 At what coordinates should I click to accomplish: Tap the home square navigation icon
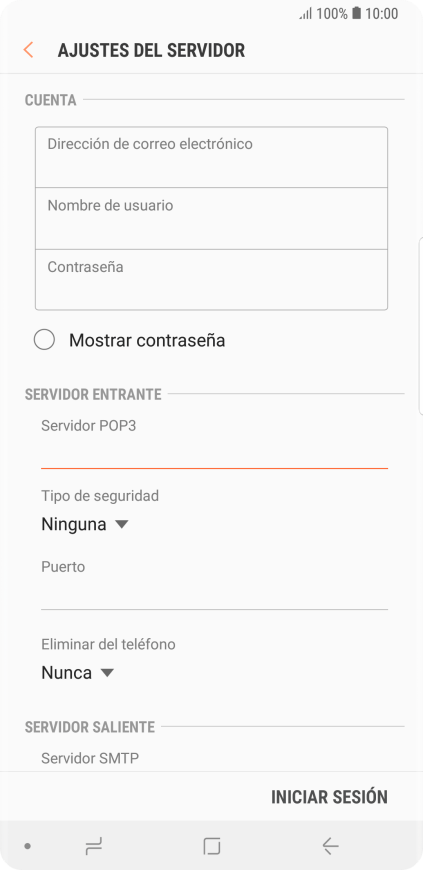click(212, 846)
